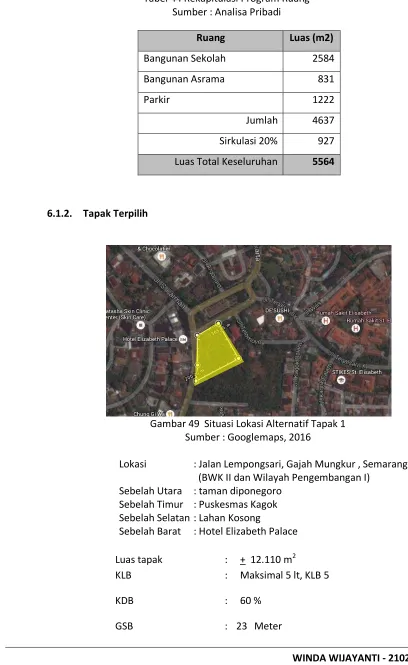Viewport: 408px width, 665px height.
Task: Click the DE'SUSHI restaurant marker on map
Action: [x=279, y=318]
